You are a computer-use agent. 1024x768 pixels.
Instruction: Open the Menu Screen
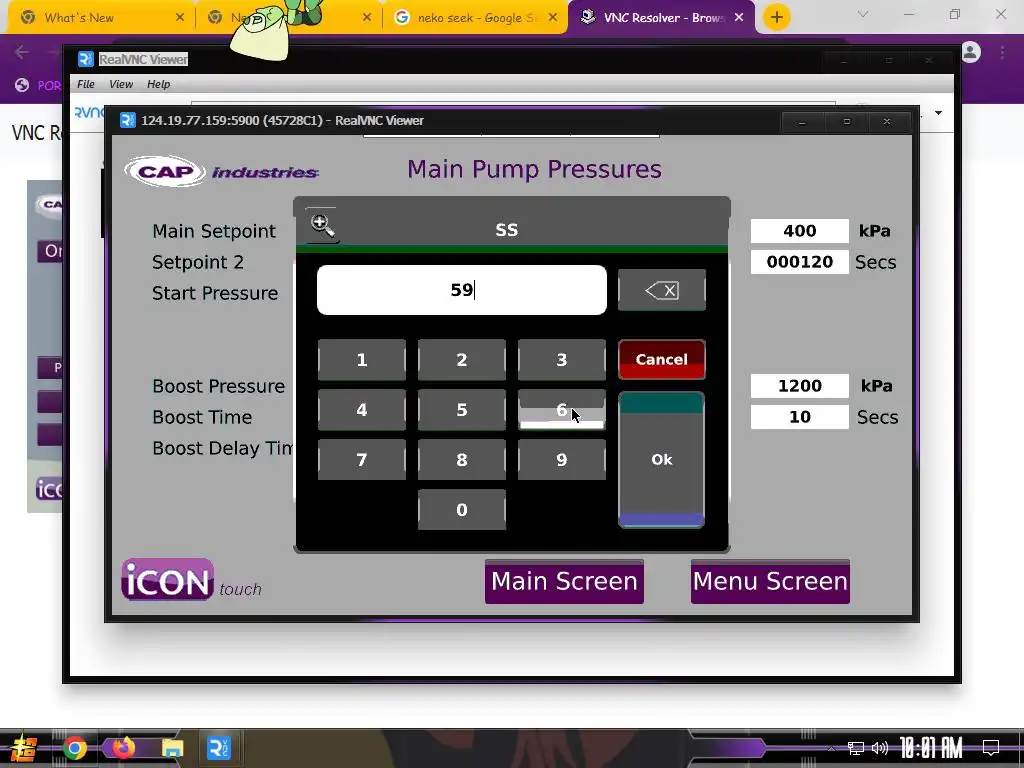771,581
